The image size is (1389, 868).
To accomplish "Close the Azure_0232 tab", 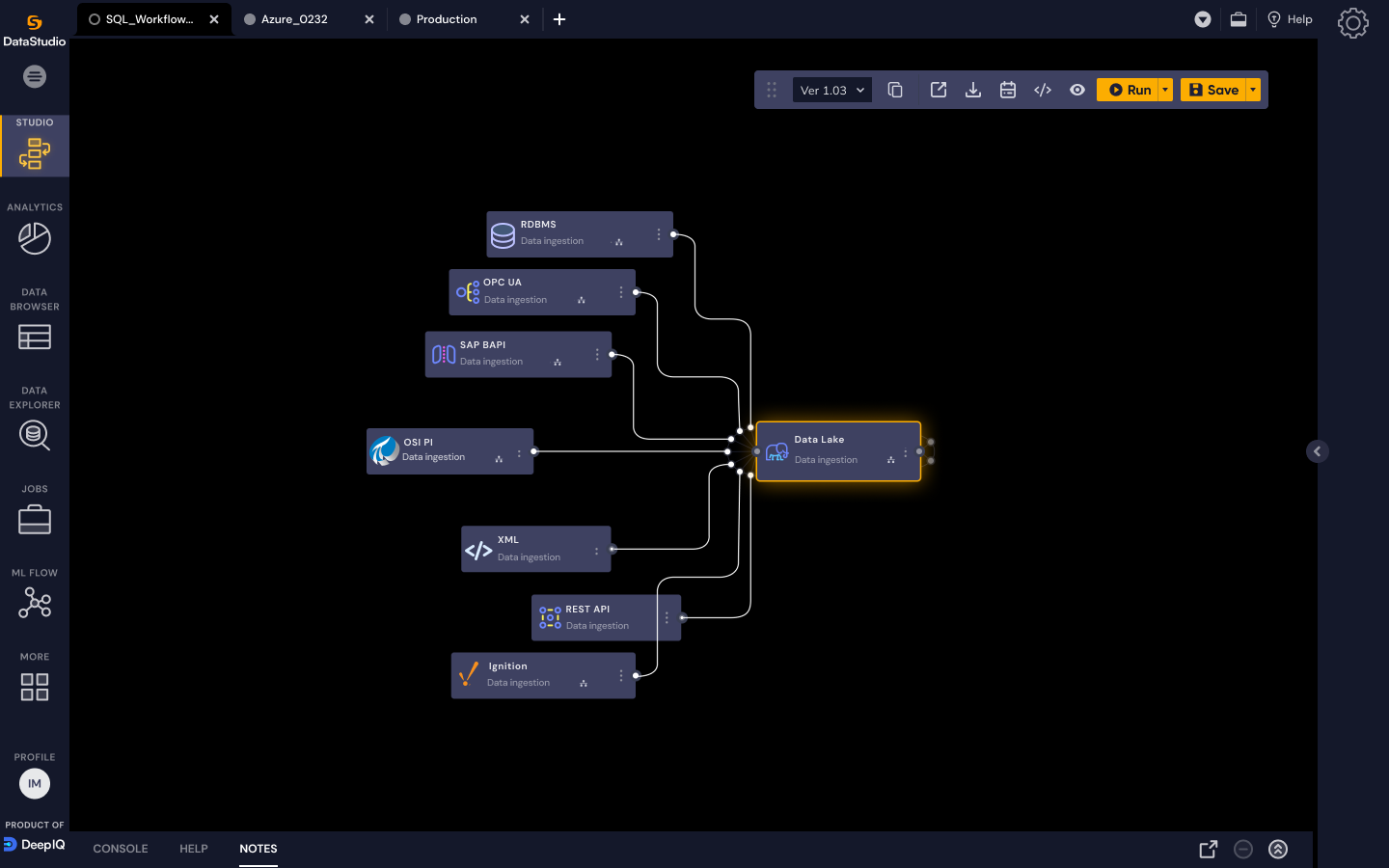I will (369, 19).
